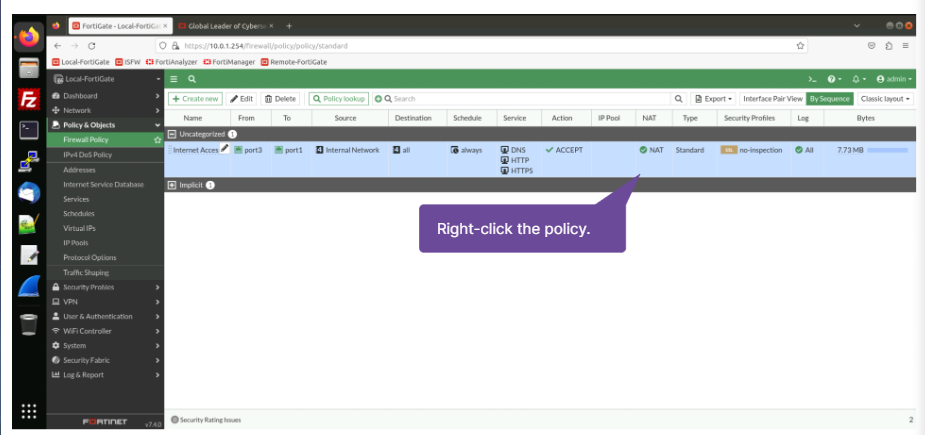Open the Trash dock icon
Viewport: 925px width, 435px height.
click(x=28, y=324)
